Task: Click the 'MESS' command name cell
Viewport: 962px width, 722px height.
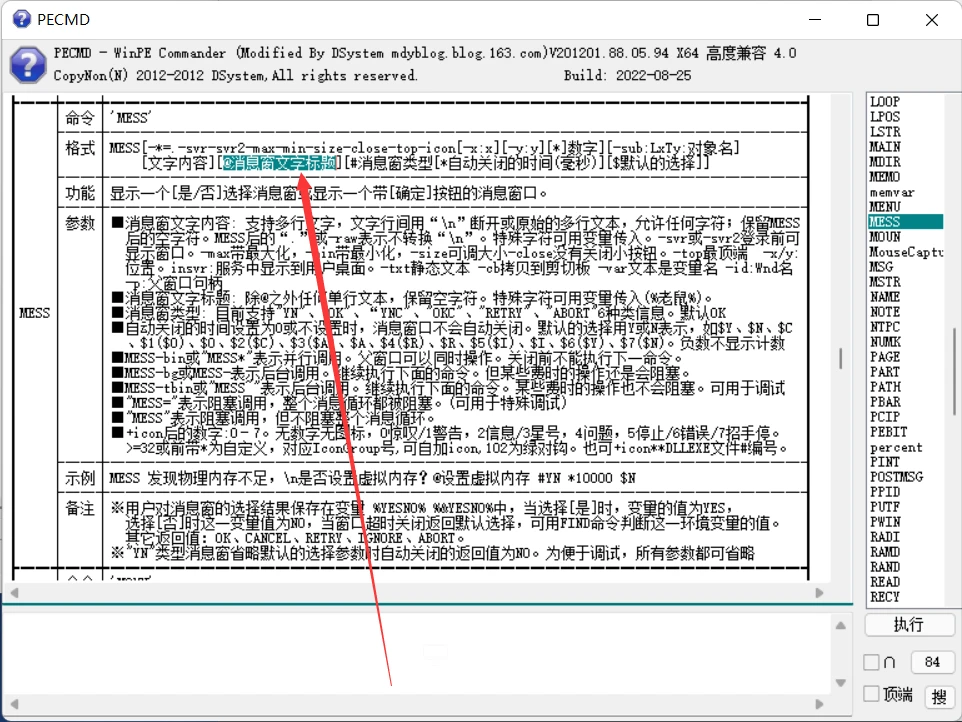Action: [131, 117]
